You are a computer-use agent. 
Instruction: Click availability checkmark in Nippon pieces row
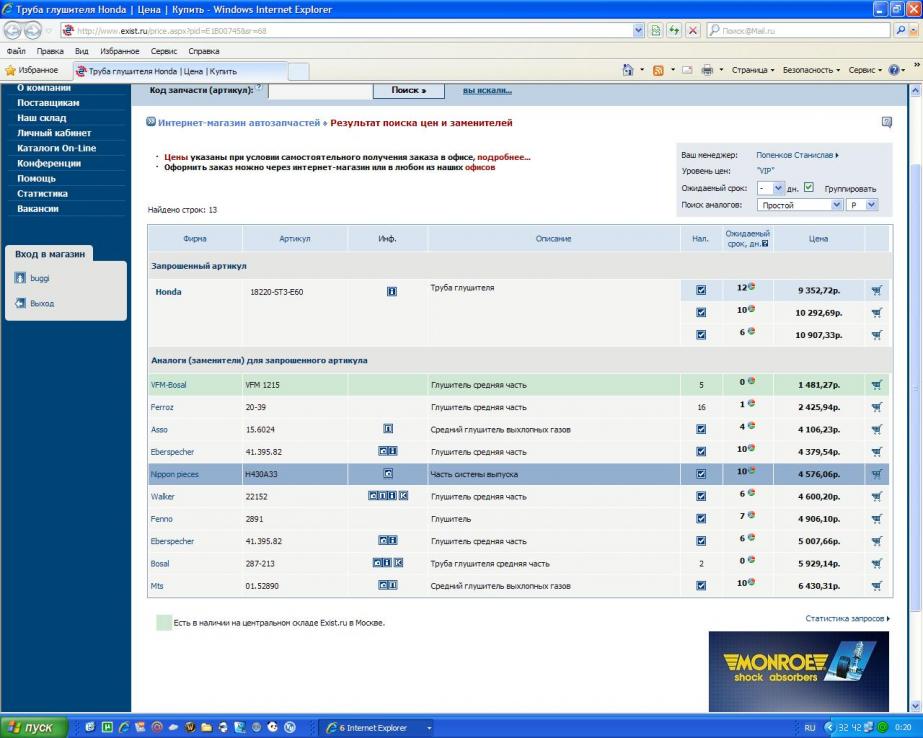coord(700,474)
